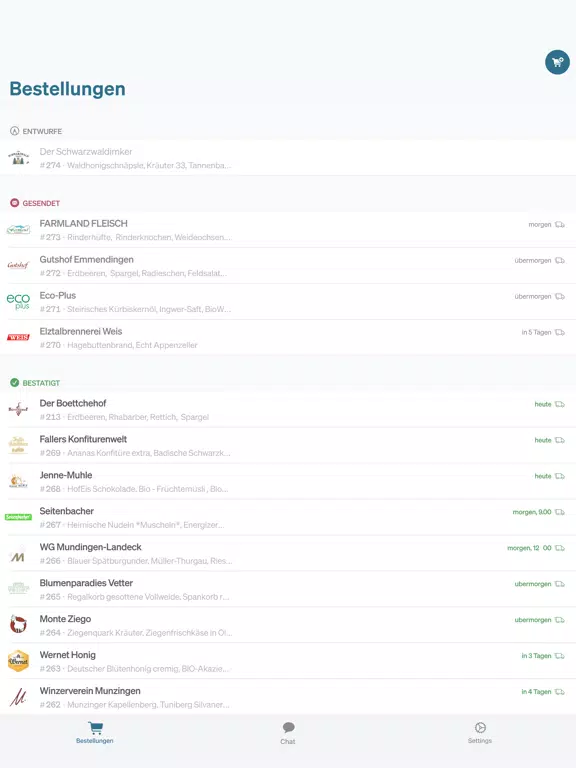Open Jenne-Muhle order
Screen dimensions: 576x768
click(288, 481)
